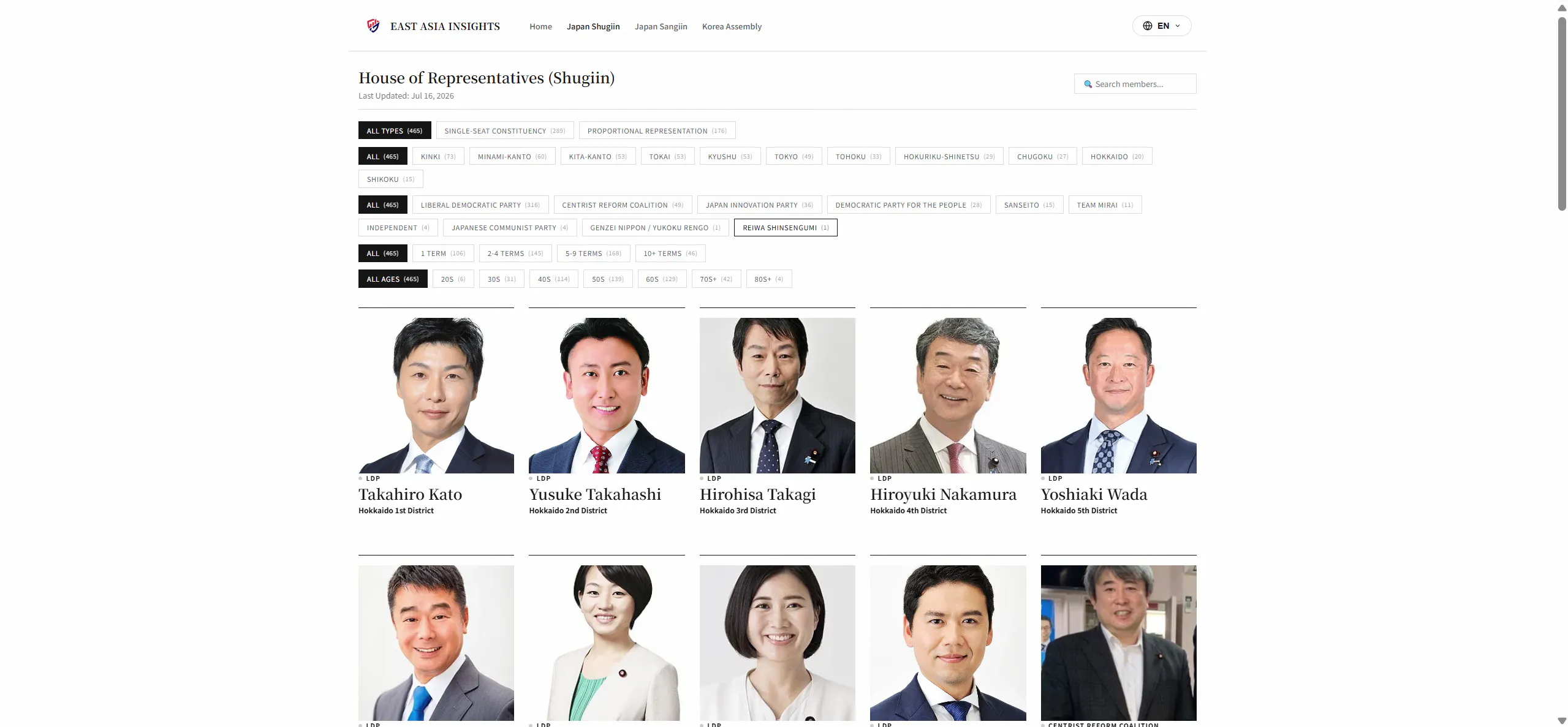Filter by Centrist Reform Coalition
Image resolution: width=1568 pixels, height=727 pixels.
tap(623, 205)
